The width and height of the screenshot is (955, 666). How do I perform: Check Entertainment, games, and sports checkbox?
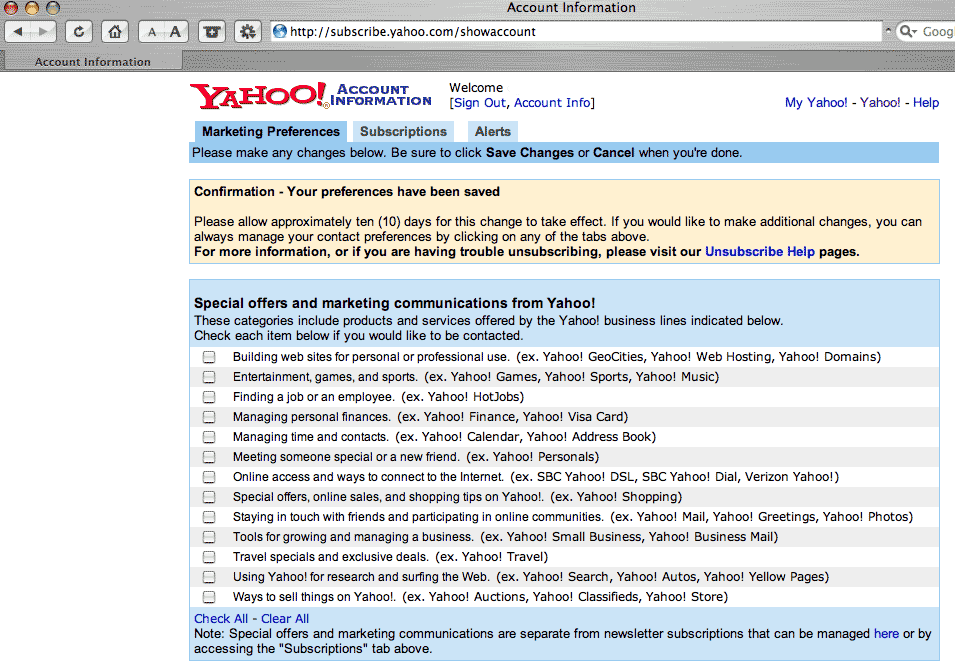209,377
